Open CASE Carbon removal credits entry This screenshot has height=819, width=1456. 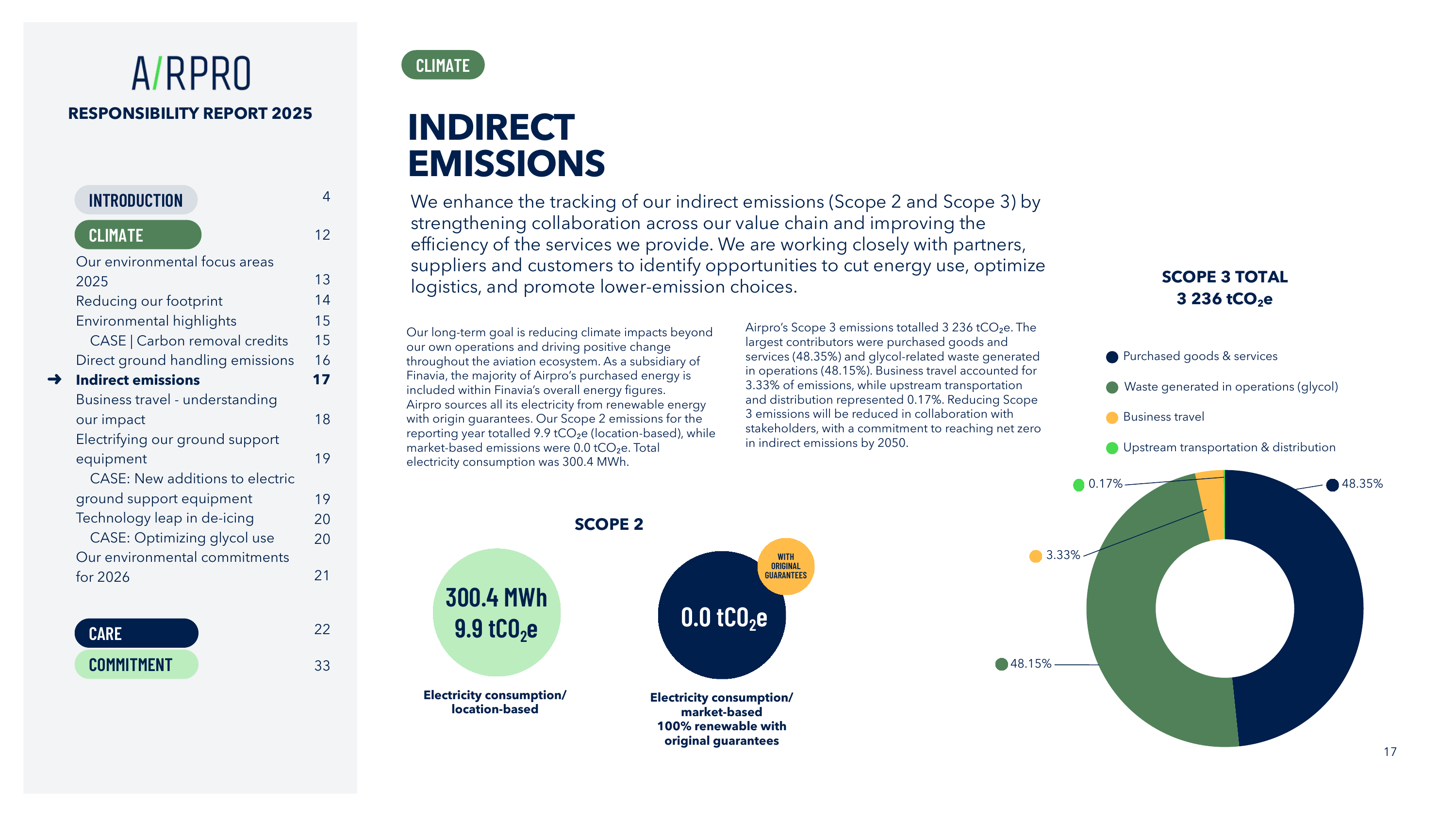pos(189,340)
